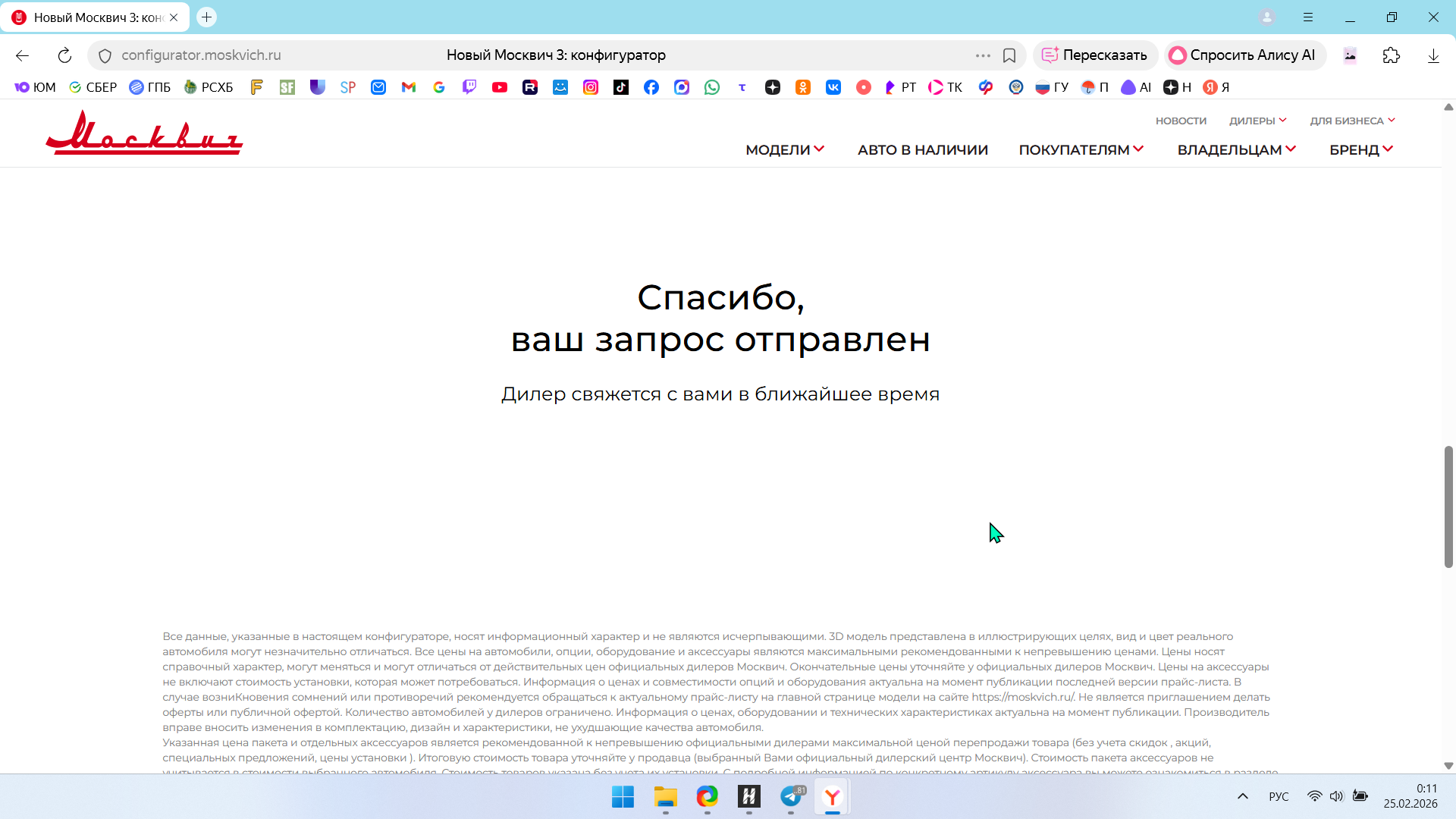
Task: Expand the ПОКУПАТЕЛЯМ dropdown menu
Action: [1081, 150]
